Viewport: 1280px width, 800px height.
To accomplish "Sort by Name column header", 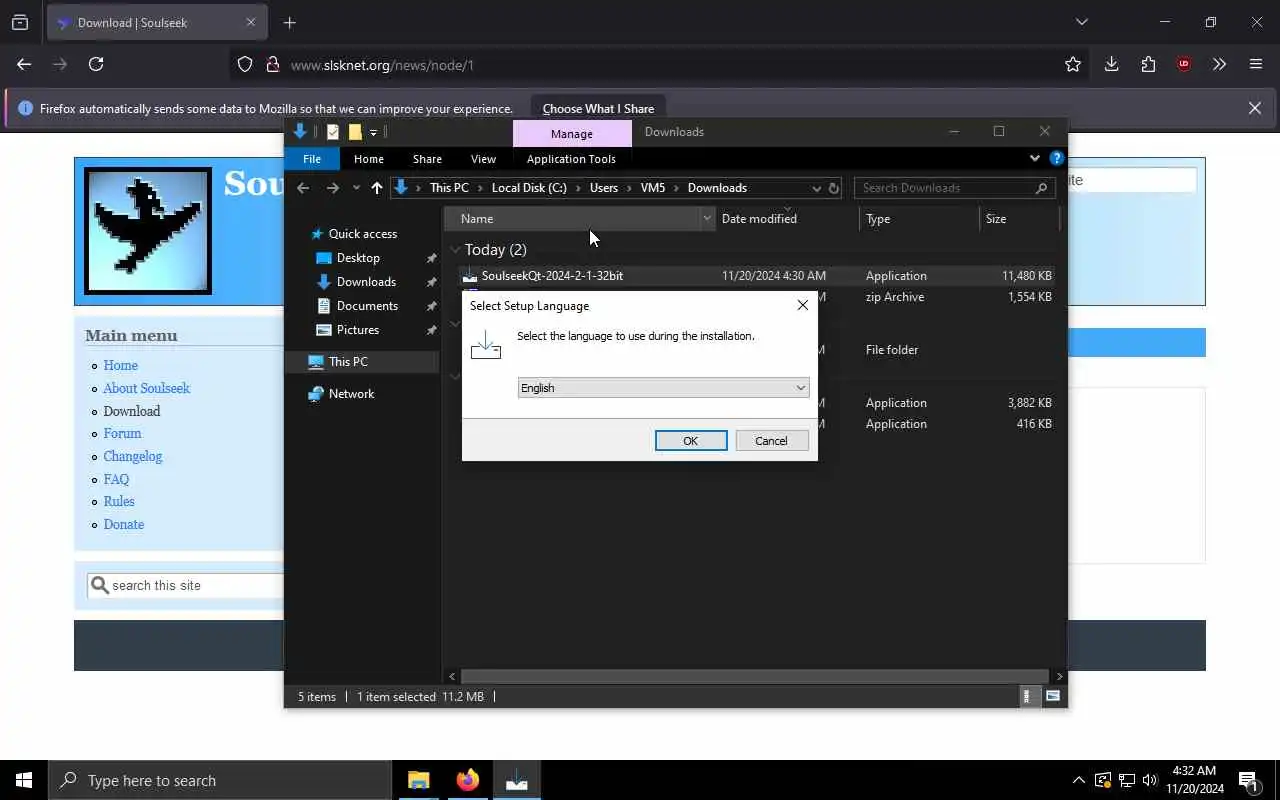I will (572, 219).
